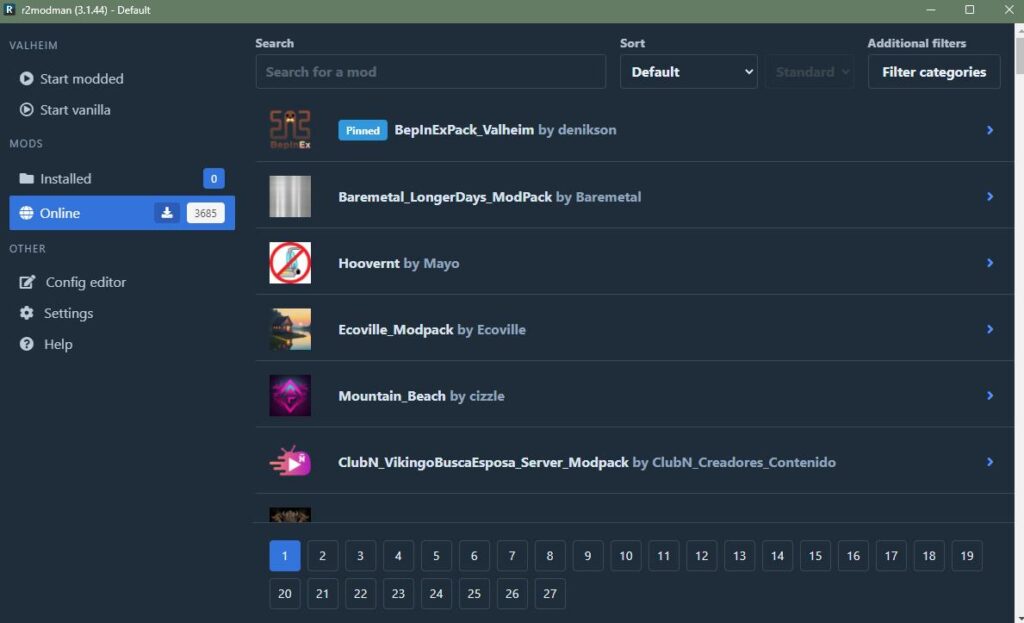The height and width of the screenshot is (623, 1024).
Task: Open the Config editor
Action: 85,282
